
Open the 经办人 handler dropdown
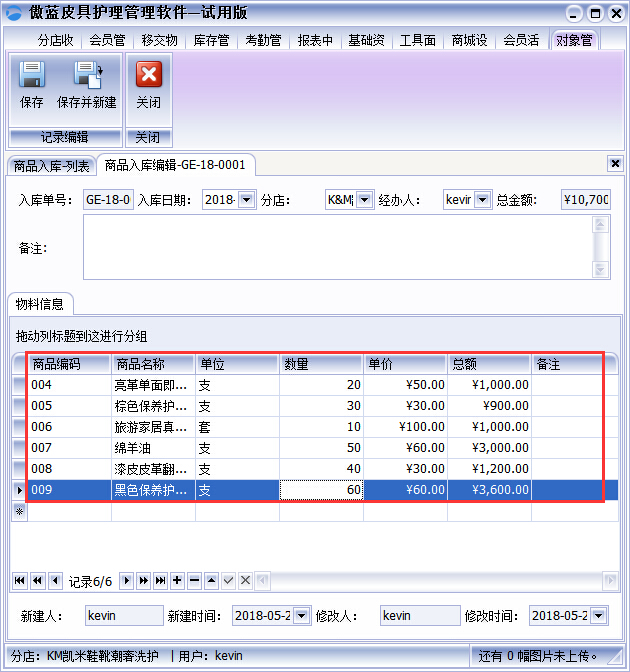[x=483, y=200]
